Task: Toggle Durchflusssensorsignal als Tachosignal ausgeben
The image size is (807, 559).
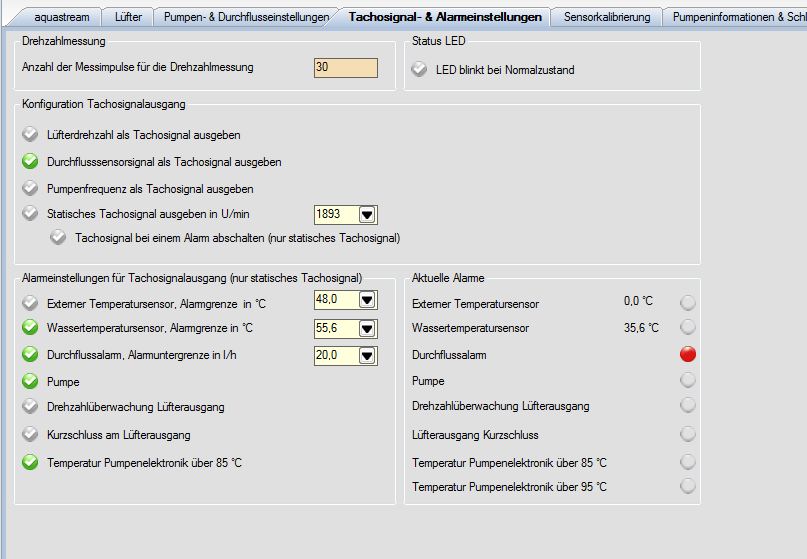Action: 30,161
